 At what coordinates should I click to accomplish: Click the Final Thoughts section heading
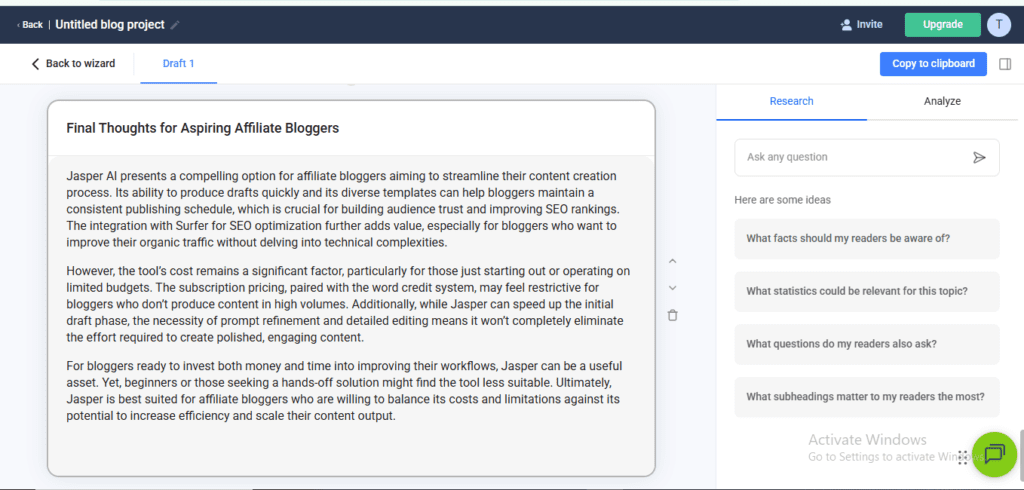pyautogui.click(x=202, y=128)
